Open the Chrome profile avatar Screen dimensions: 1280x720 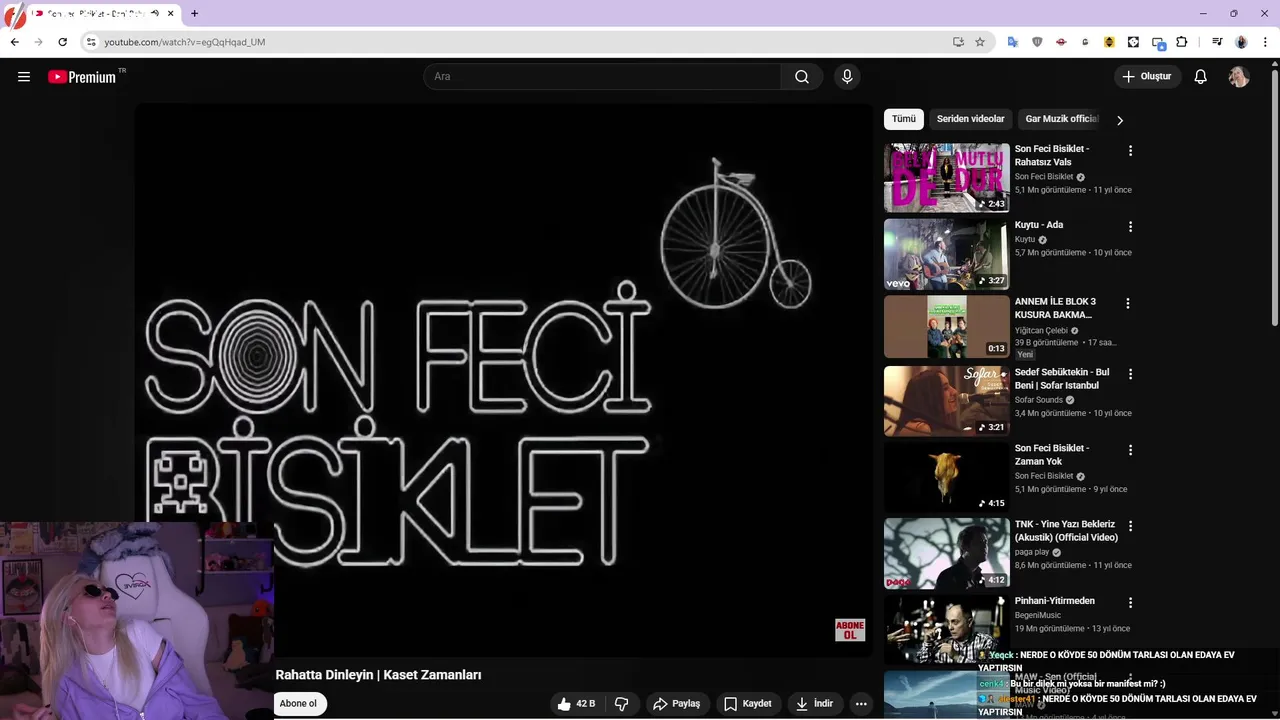(1241, 42)
